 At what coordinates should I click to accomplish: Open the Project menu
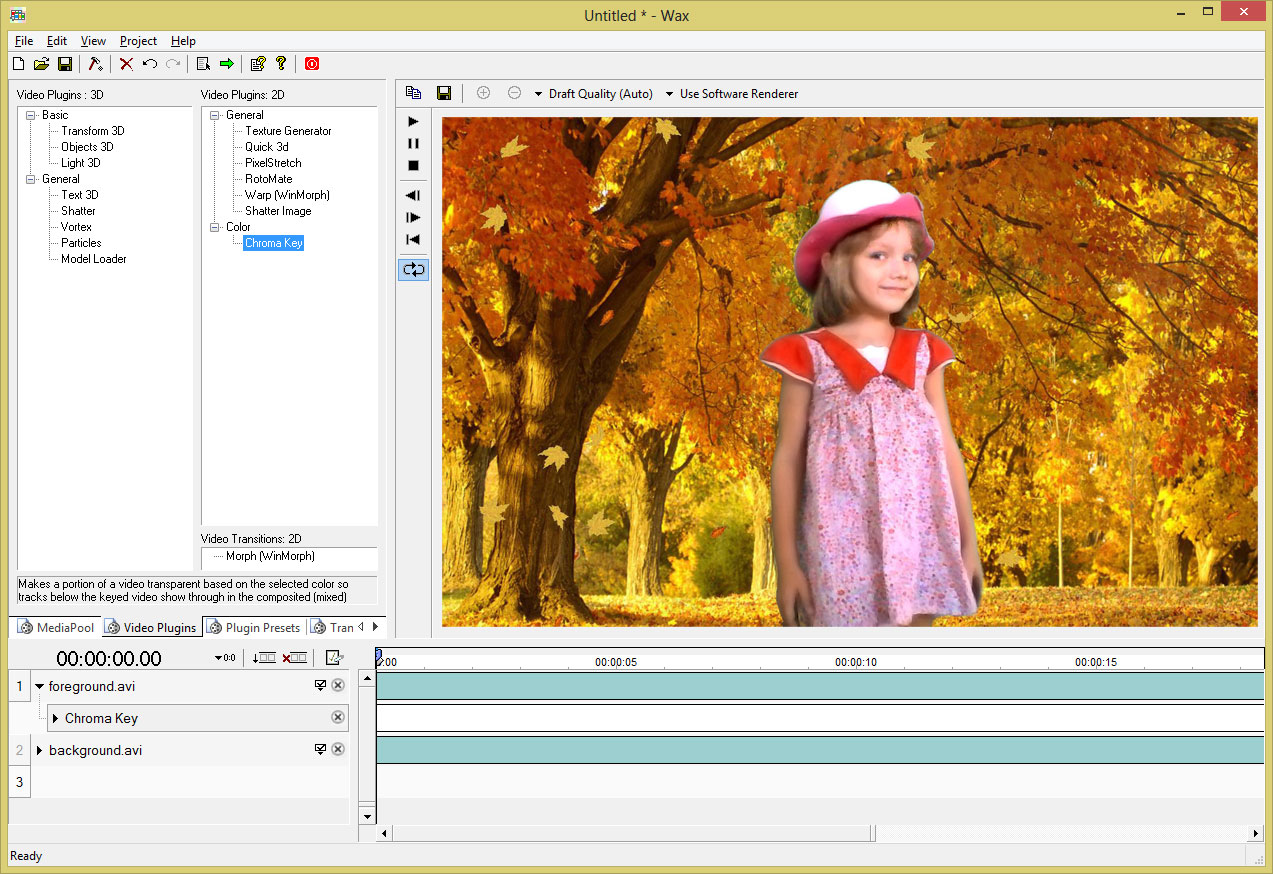pos(137,41)
